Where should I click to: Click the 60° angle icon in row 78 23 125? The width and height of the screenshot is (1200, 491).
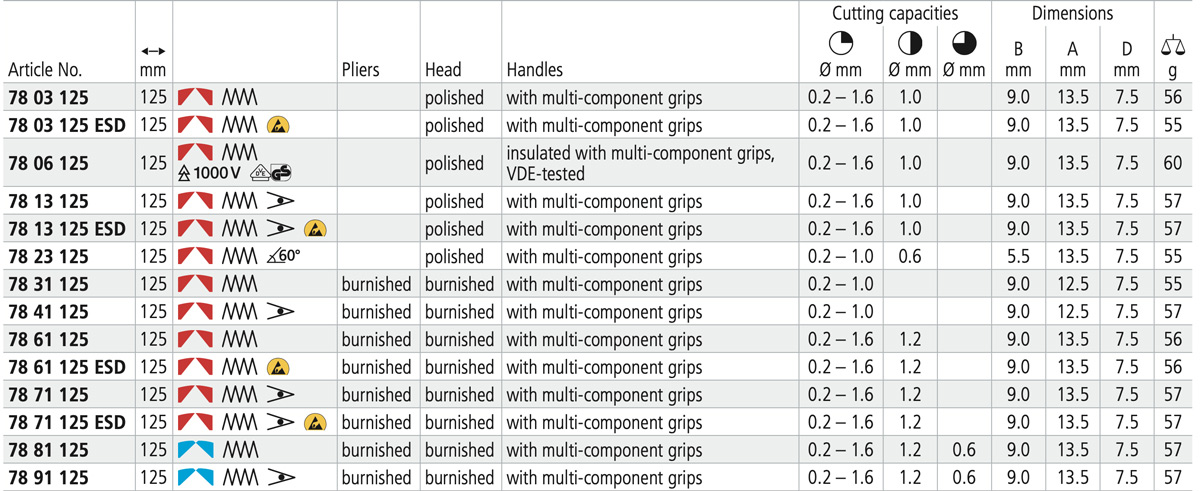pos(285,256)
